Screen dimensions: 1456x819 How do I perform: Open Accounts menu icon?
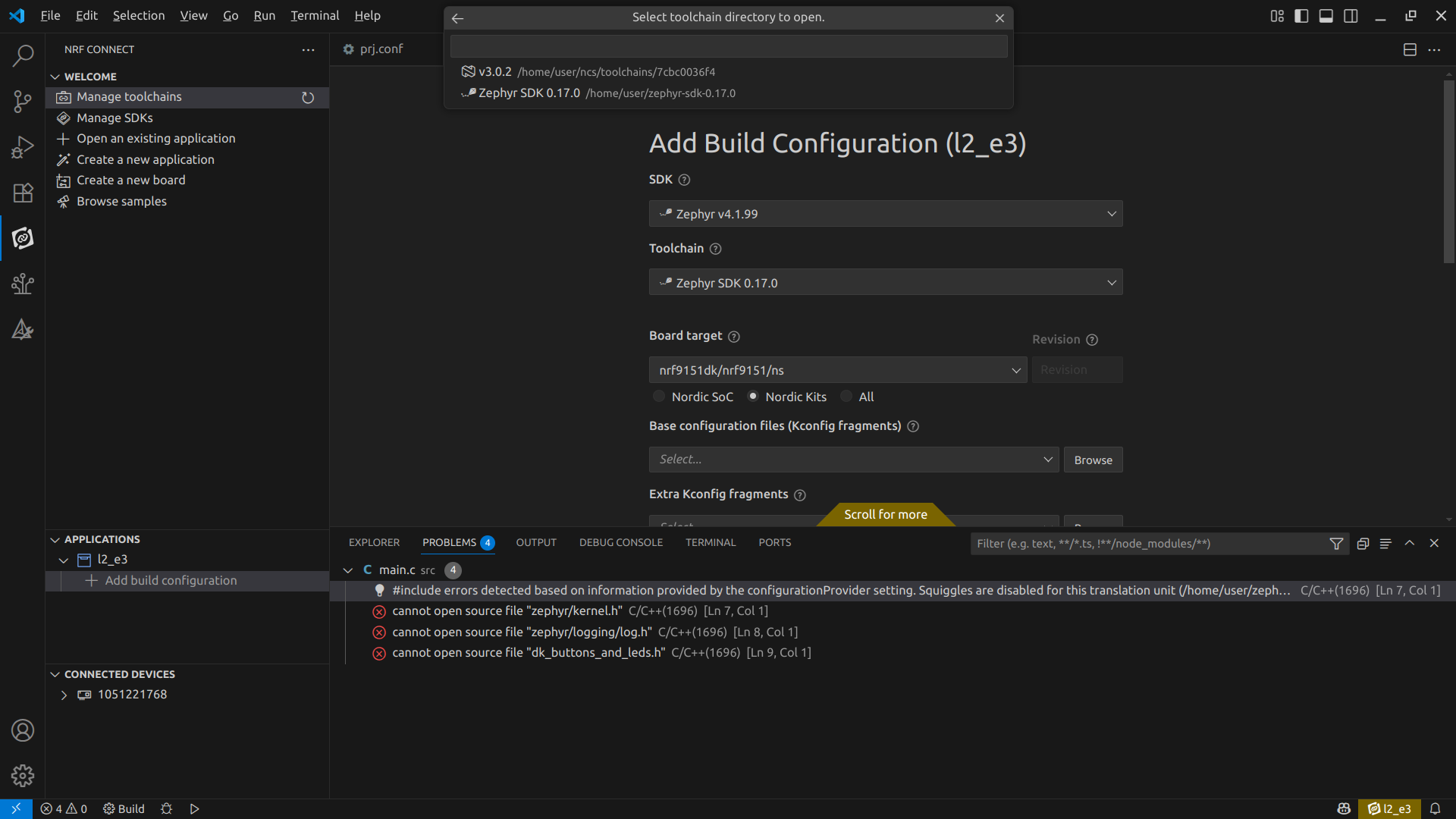pyautogui.click(x=23, y=730)
